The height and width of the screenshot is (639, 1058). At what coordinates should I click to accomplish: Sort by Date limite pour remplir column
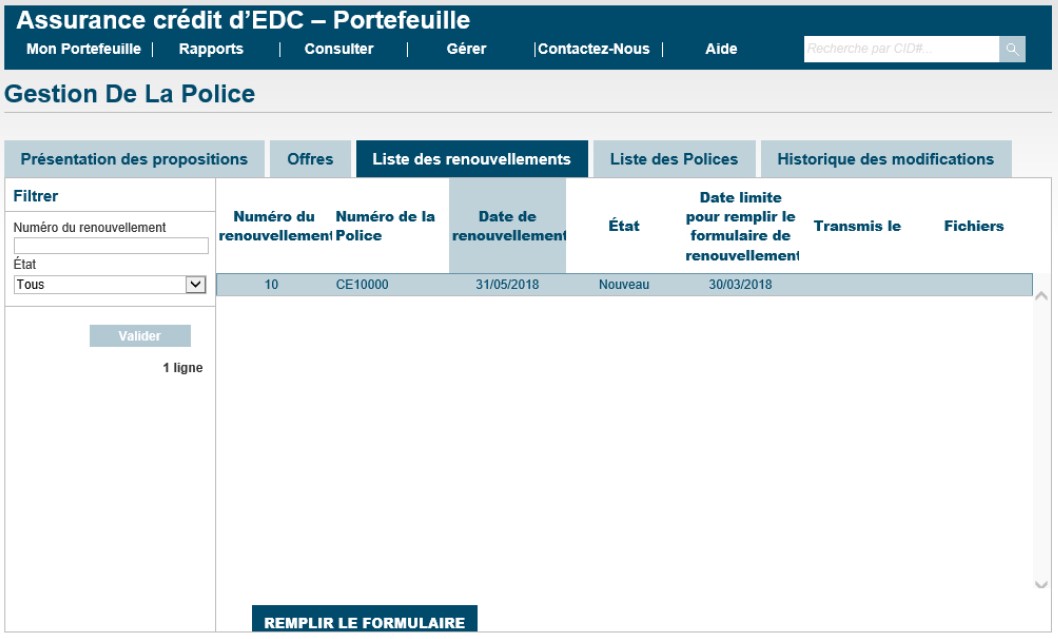(x=741, y=226)
